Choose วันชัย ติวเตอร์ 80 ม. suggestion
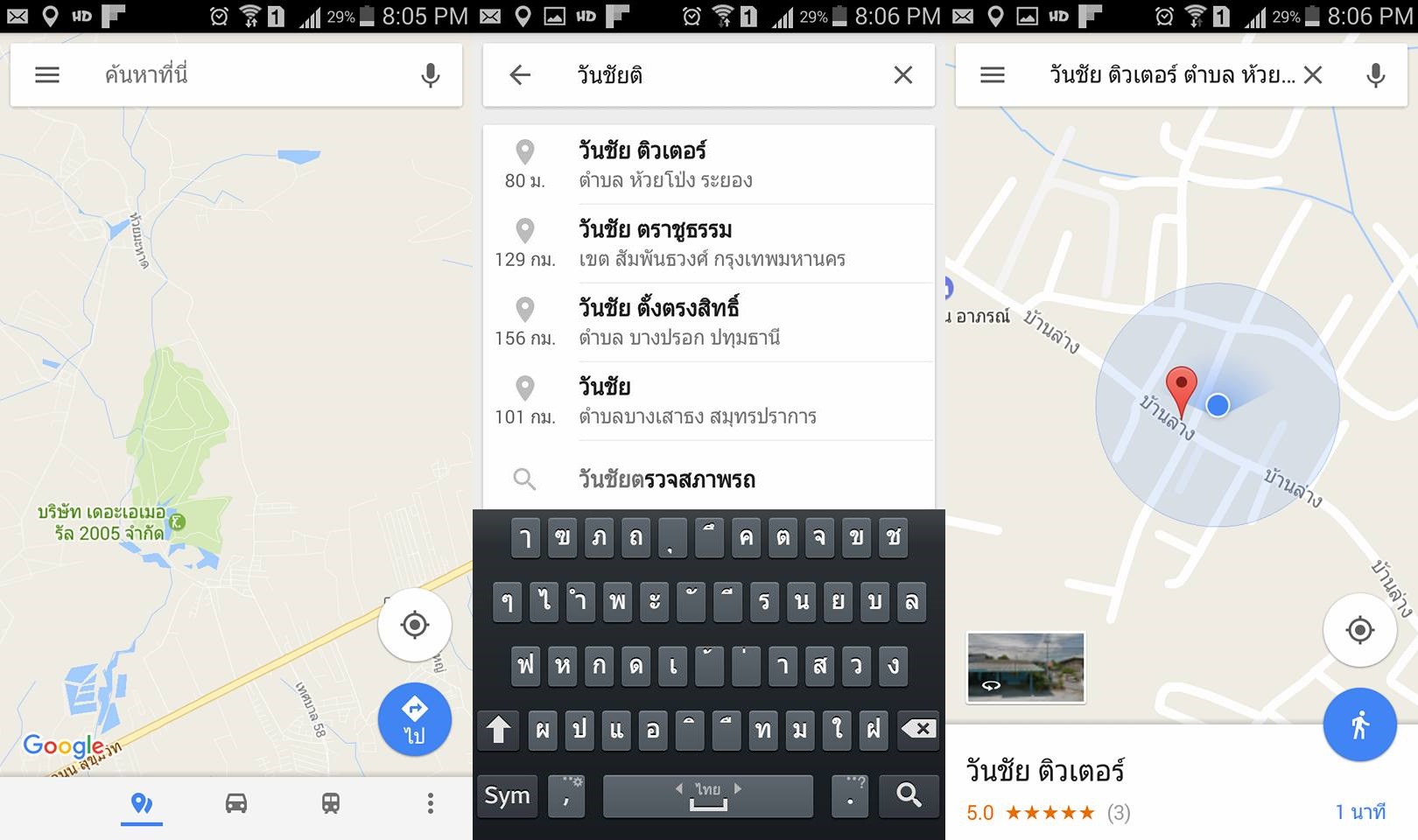Image resolution: width=1418 pixels, height=840 pixels. (709, 164)
